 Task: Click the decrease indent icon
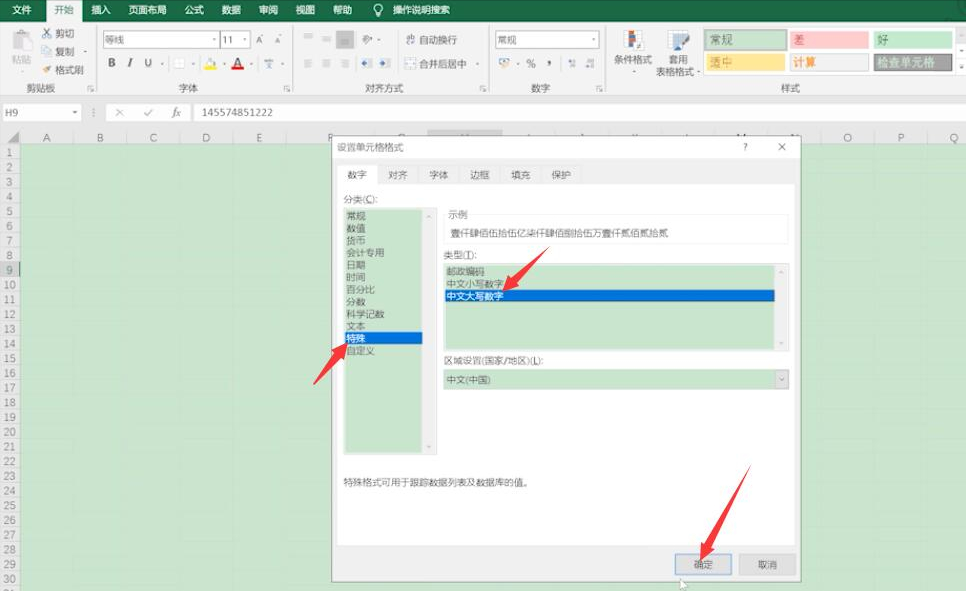point(366,63)
